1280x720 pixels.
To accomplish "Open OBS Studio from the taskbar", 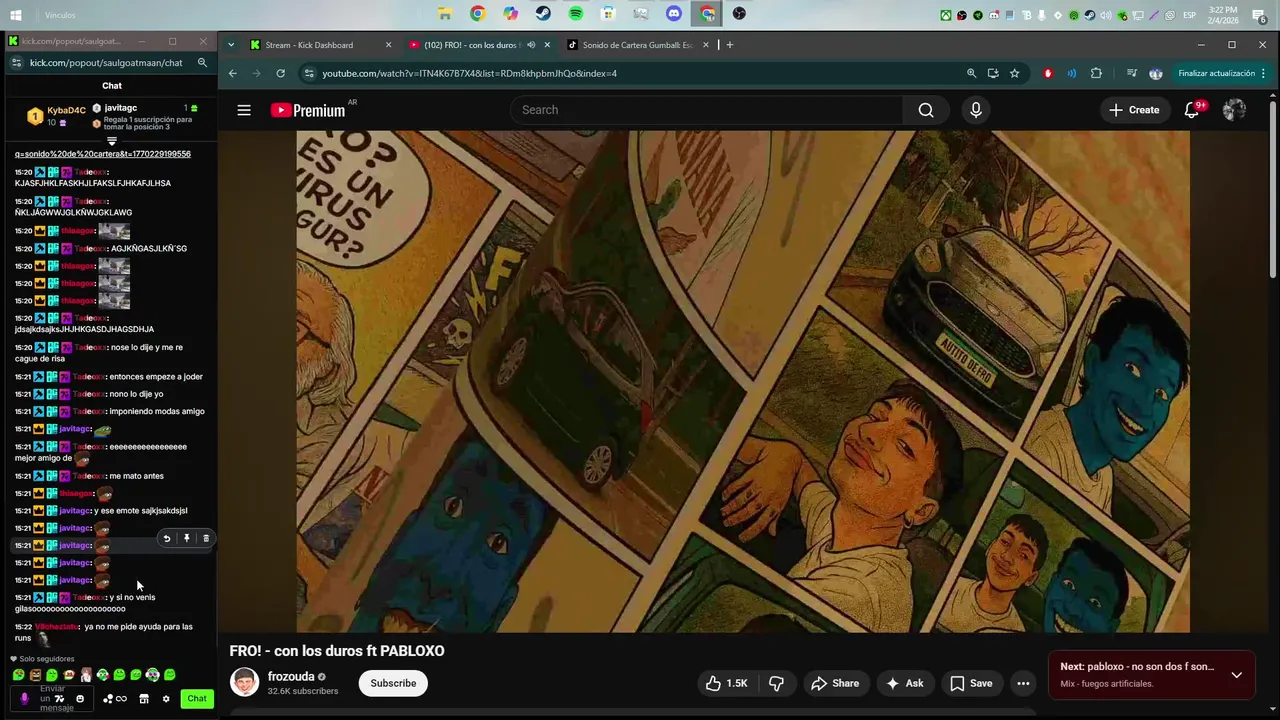I will (x=739, y=14).
